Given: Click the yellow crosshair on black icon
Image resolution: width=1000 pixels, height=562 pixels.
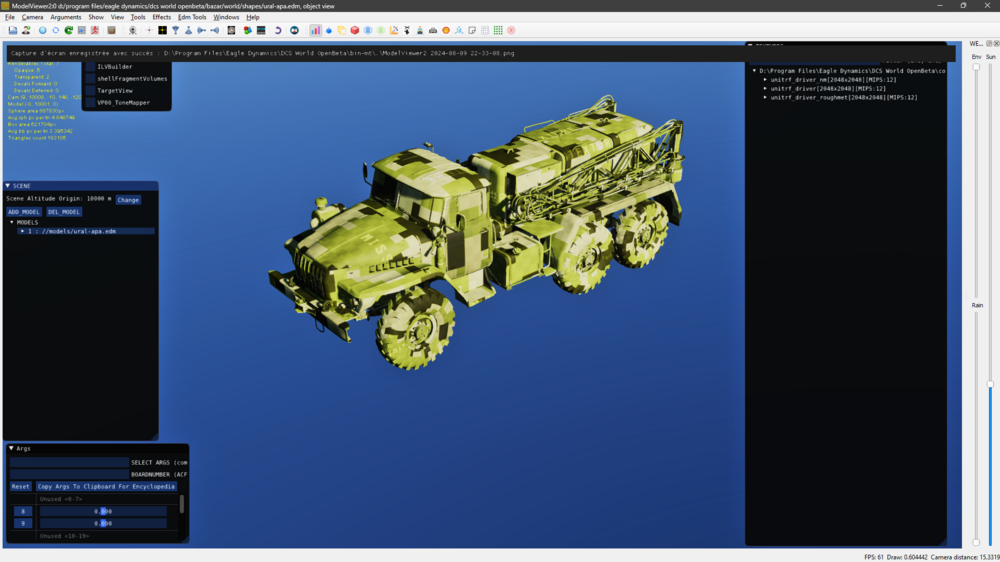Looking at the screenshot, I should 162,31.
